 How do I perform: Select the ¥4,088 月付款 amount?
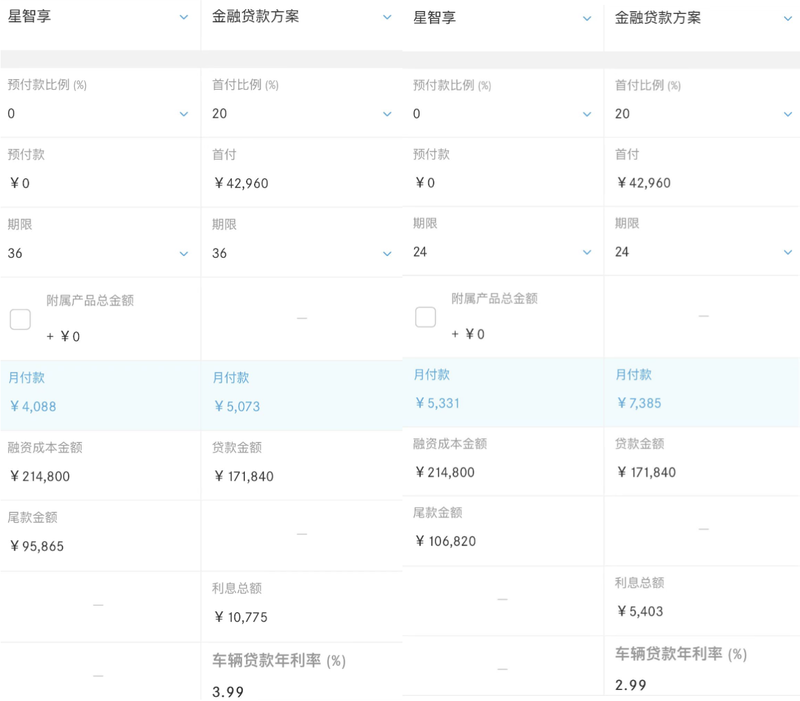pos(37,406)
